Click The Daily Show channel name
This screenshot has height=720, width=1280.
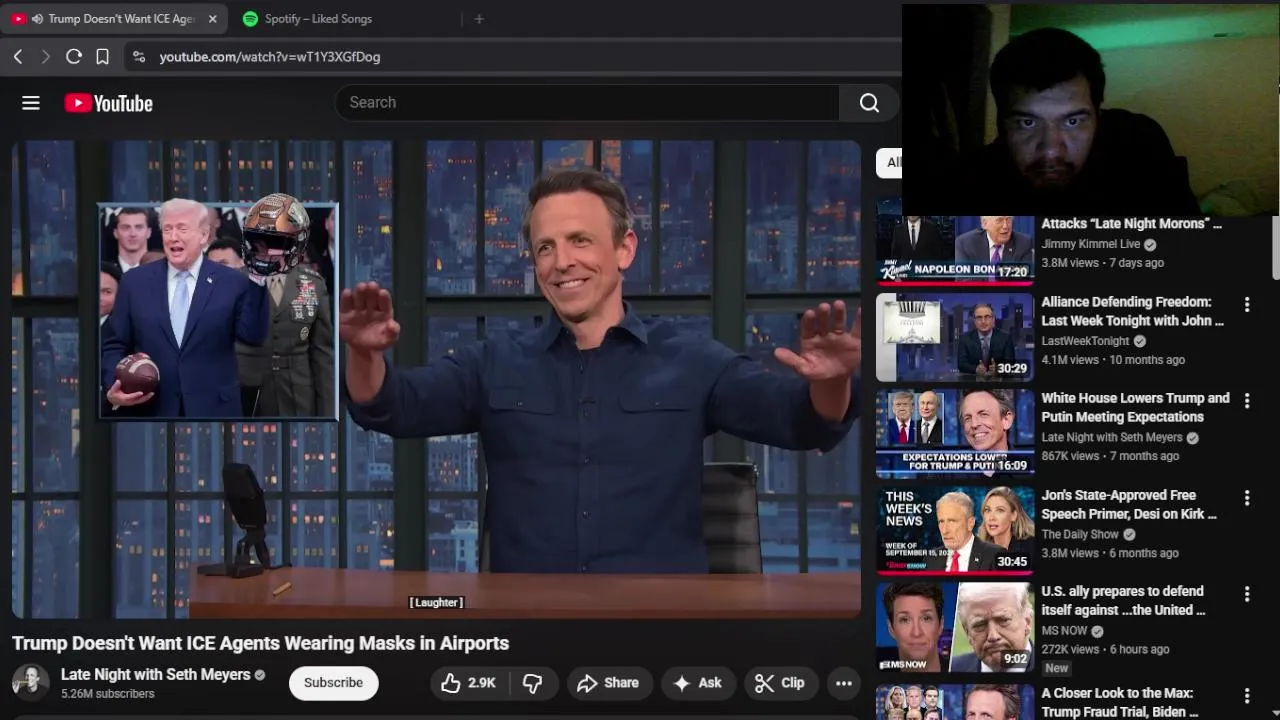1080,534
